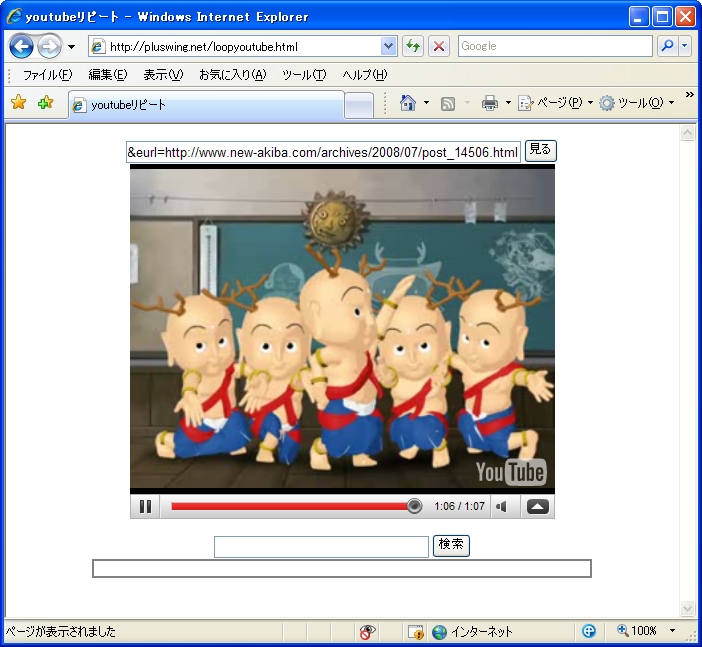Expand the Print options dropdown arrow
This screenshot has width=702, height=647.
tap(508, 103)
